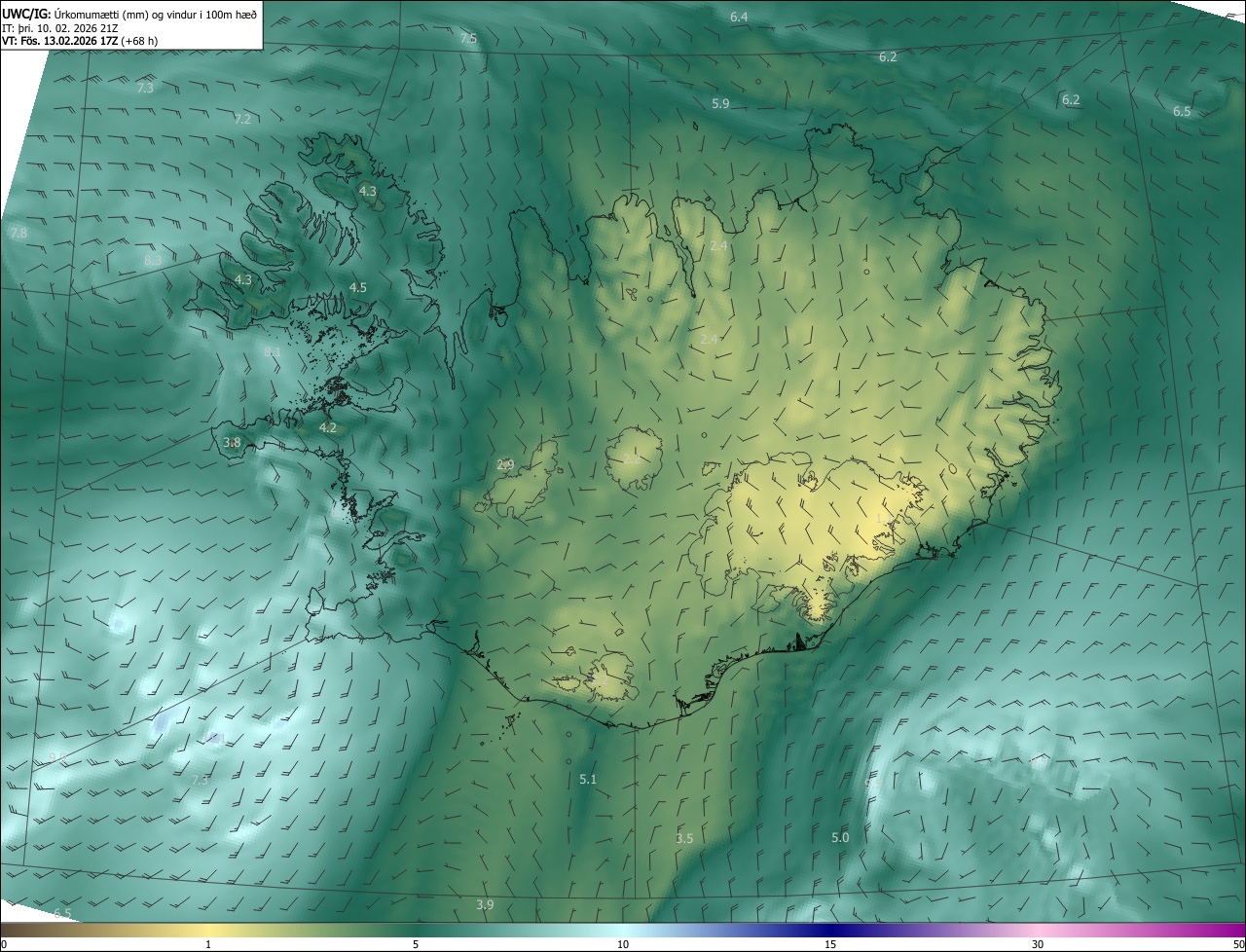Click the 30 tick label on the color scale
This screenshot has width=1246, height=952.
click(x=1038, y=945)
